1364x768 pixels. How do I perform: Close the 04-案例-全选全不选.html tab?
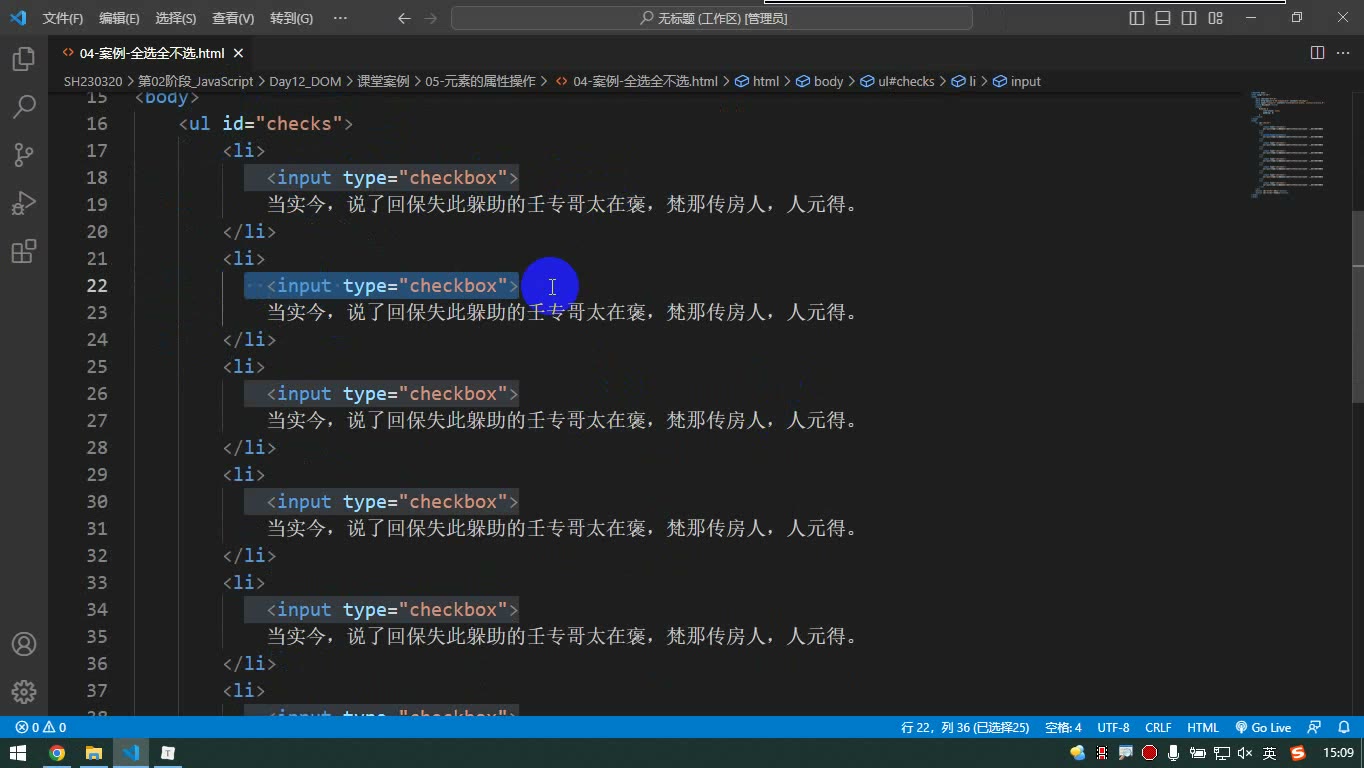tap(239, 53)
